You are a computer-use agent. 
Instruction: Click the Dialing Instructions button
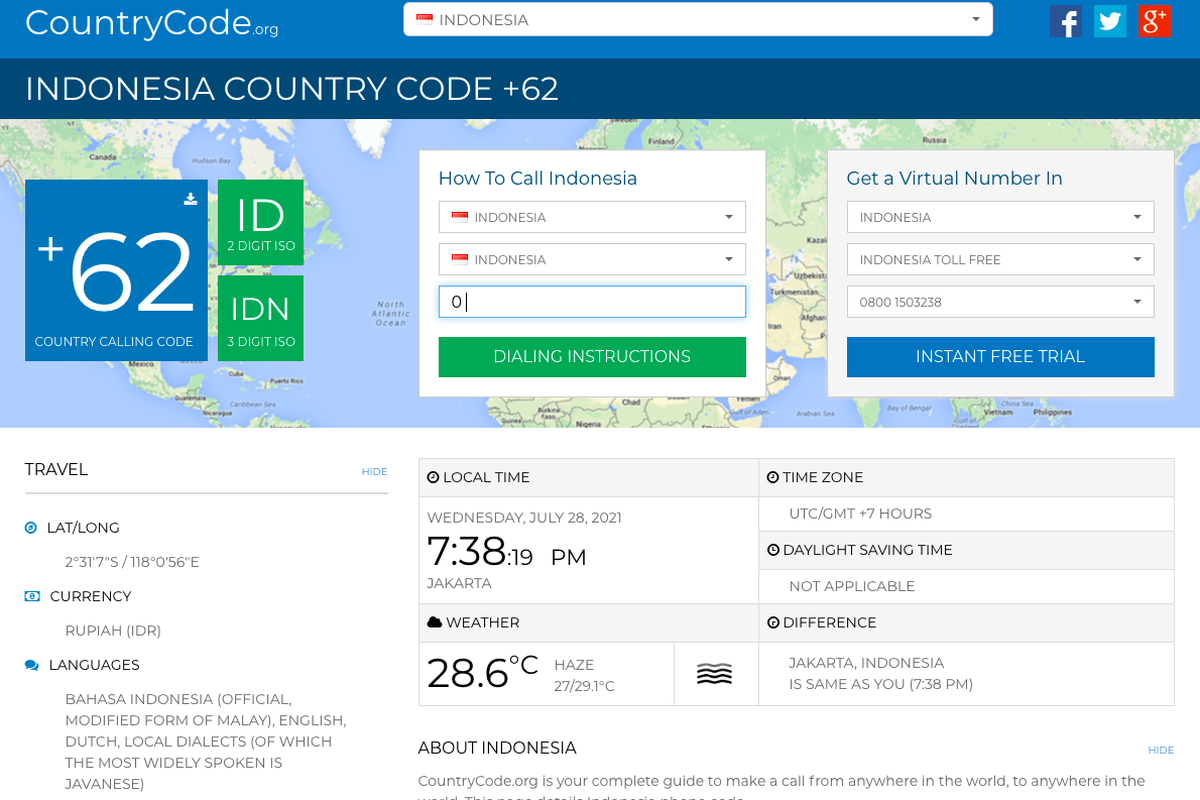pos(592,357)
